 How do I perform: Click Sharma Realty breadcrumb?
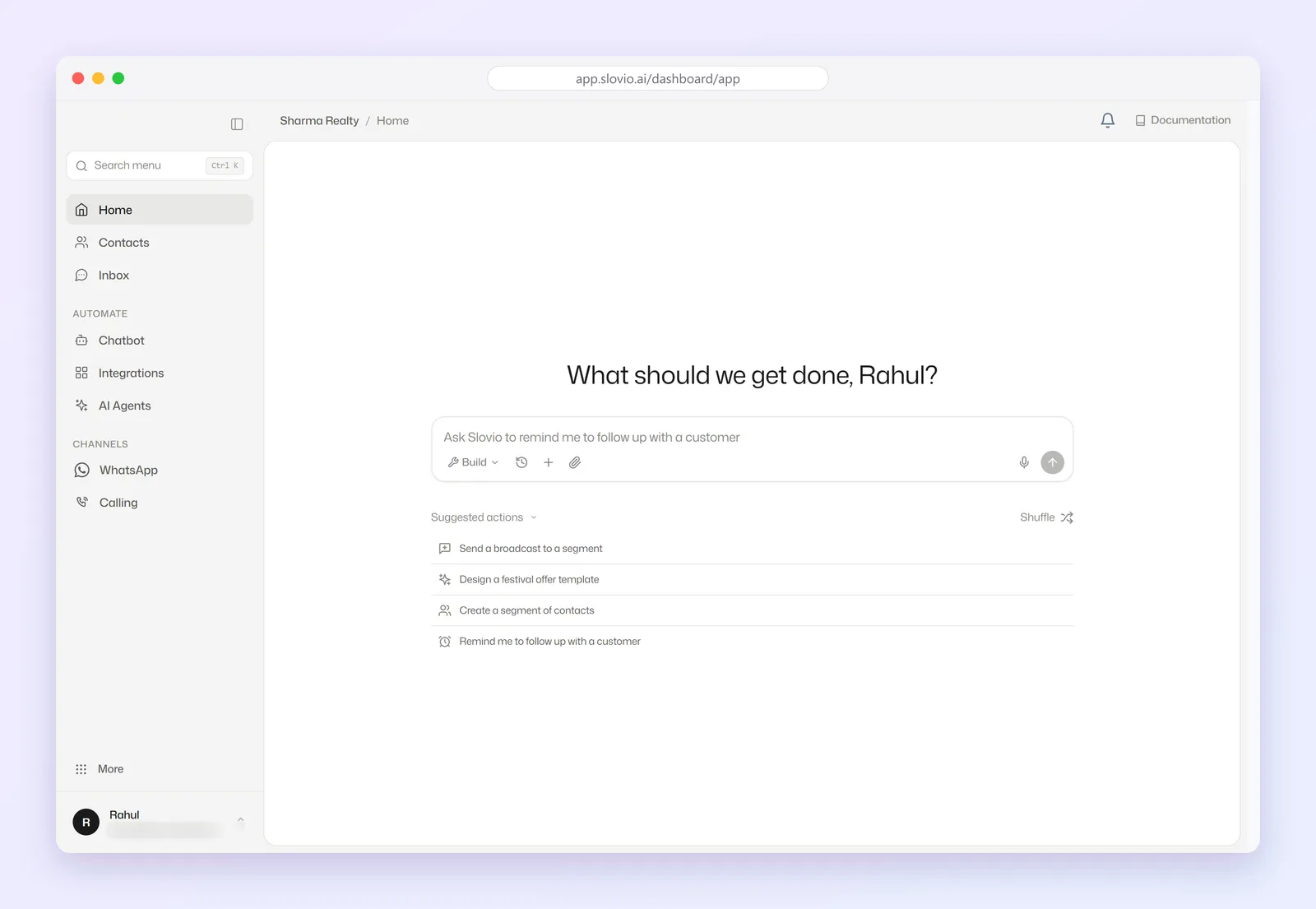[x=319, y=121]
